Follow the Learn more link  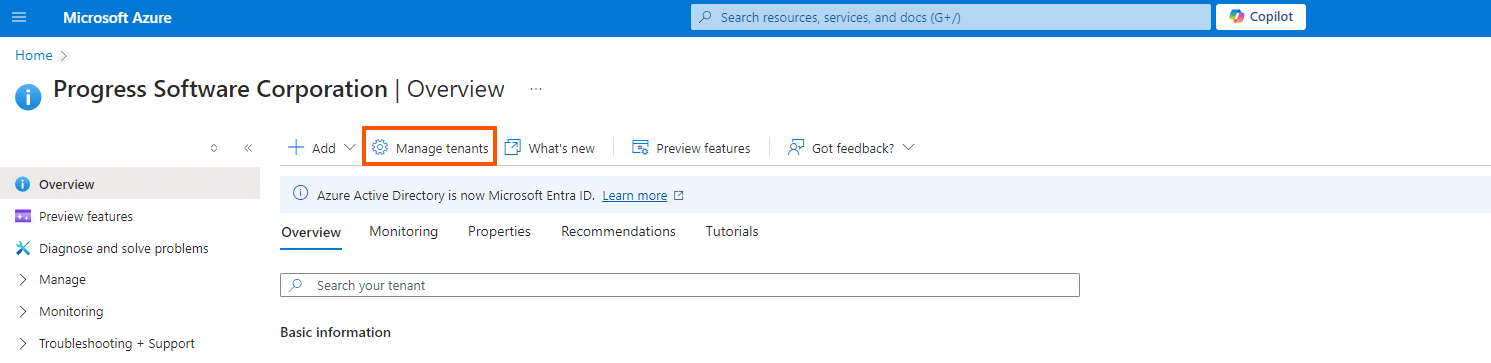[635, 196]
